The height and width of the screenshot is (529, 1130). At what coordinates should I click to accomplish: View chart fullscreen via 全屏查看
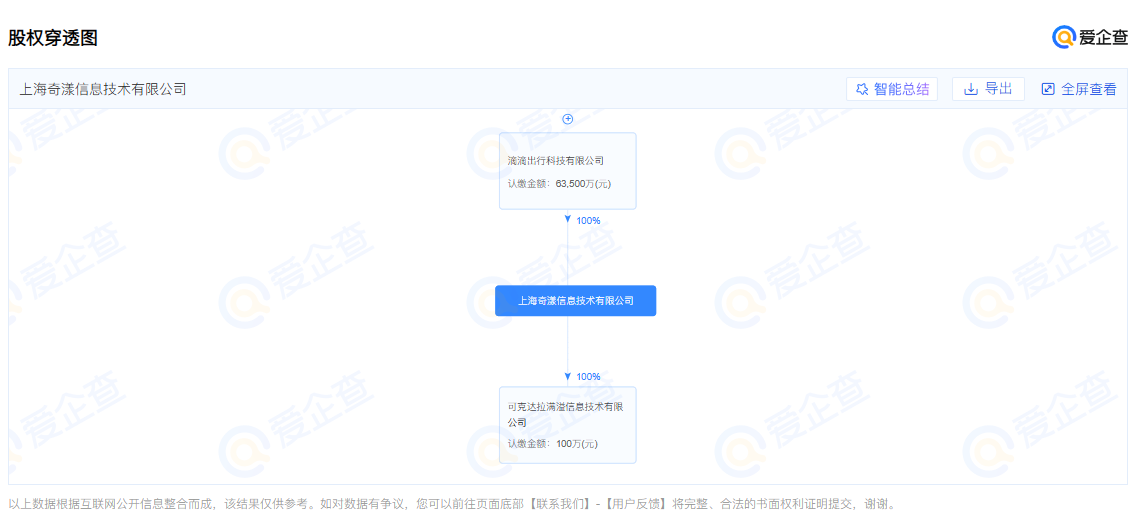(x=1079, y=89)
